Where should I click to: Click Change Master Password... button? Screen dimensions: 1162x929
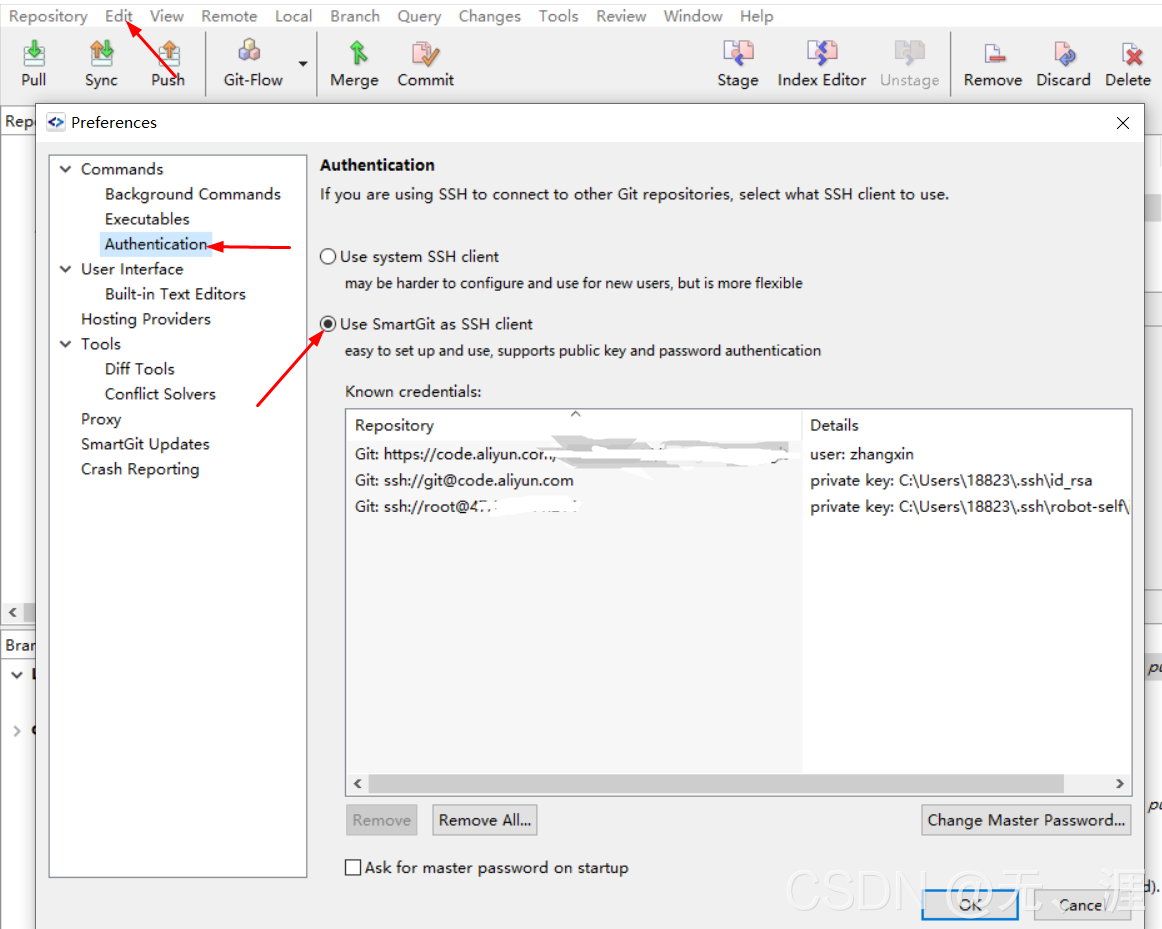(1026, 820)
